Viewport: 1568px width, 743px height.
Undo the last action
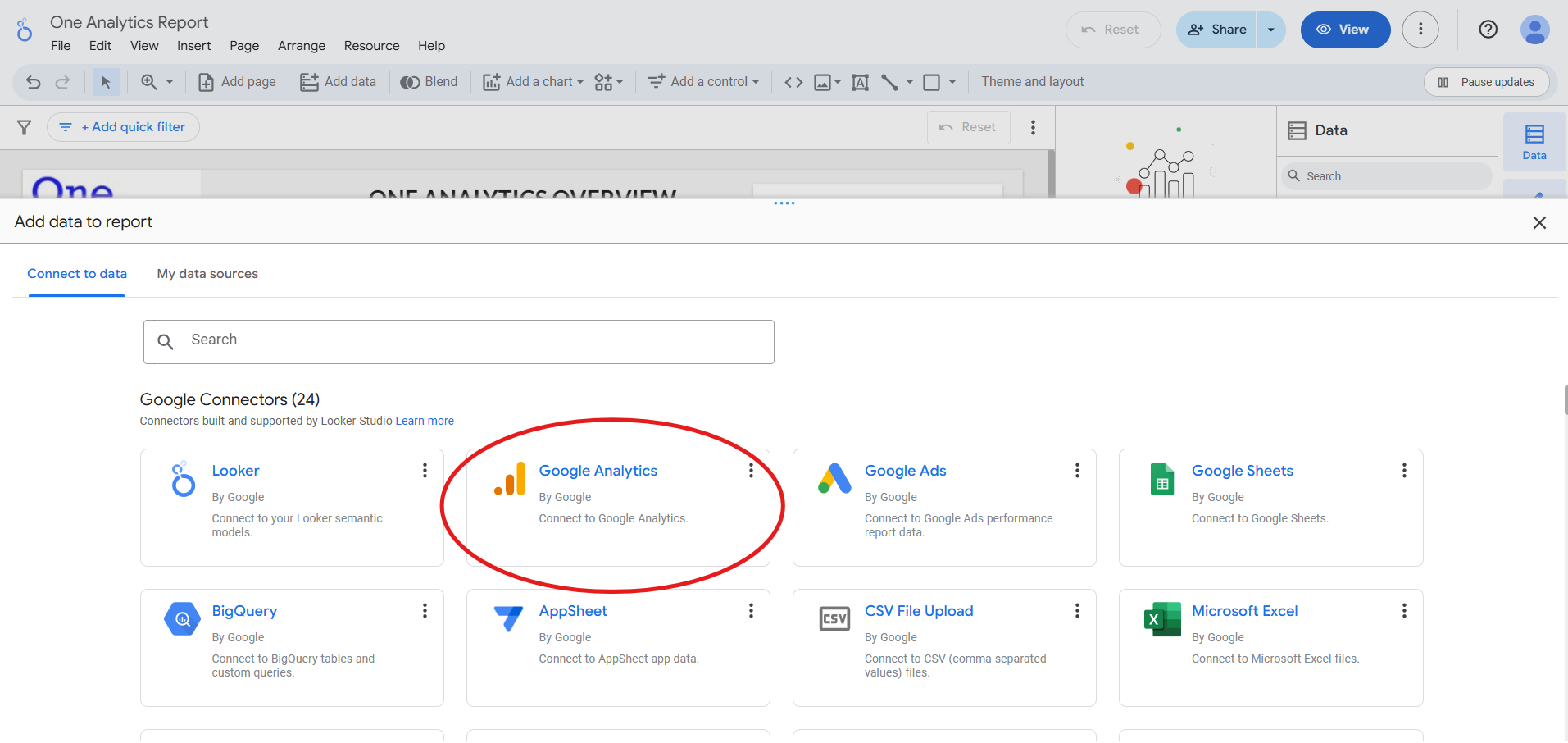click(x=34, y=82)
